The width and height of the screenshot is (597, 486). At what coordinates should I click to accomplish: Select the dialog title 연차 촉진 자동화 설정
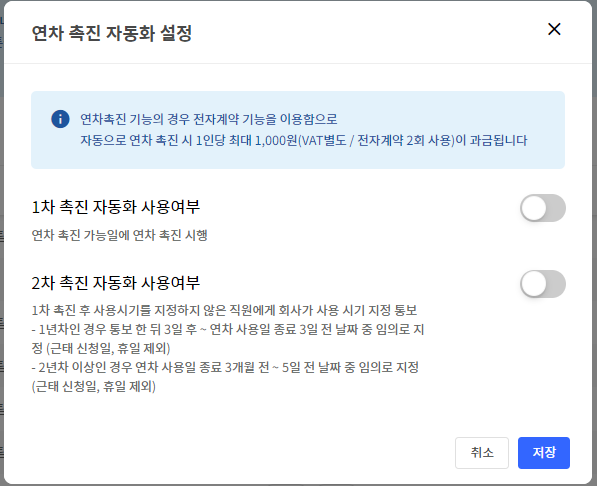tap(112, 33)
